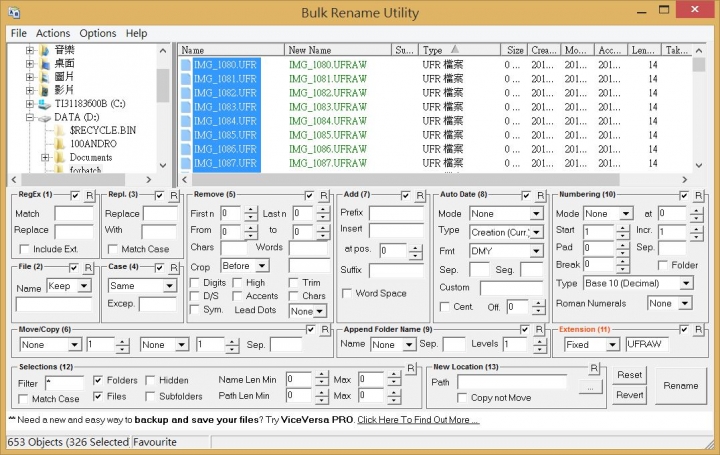This screenshot has height=455, width=720.
Task: Open the Crop Before dropdown
Action: pos(262,266)
